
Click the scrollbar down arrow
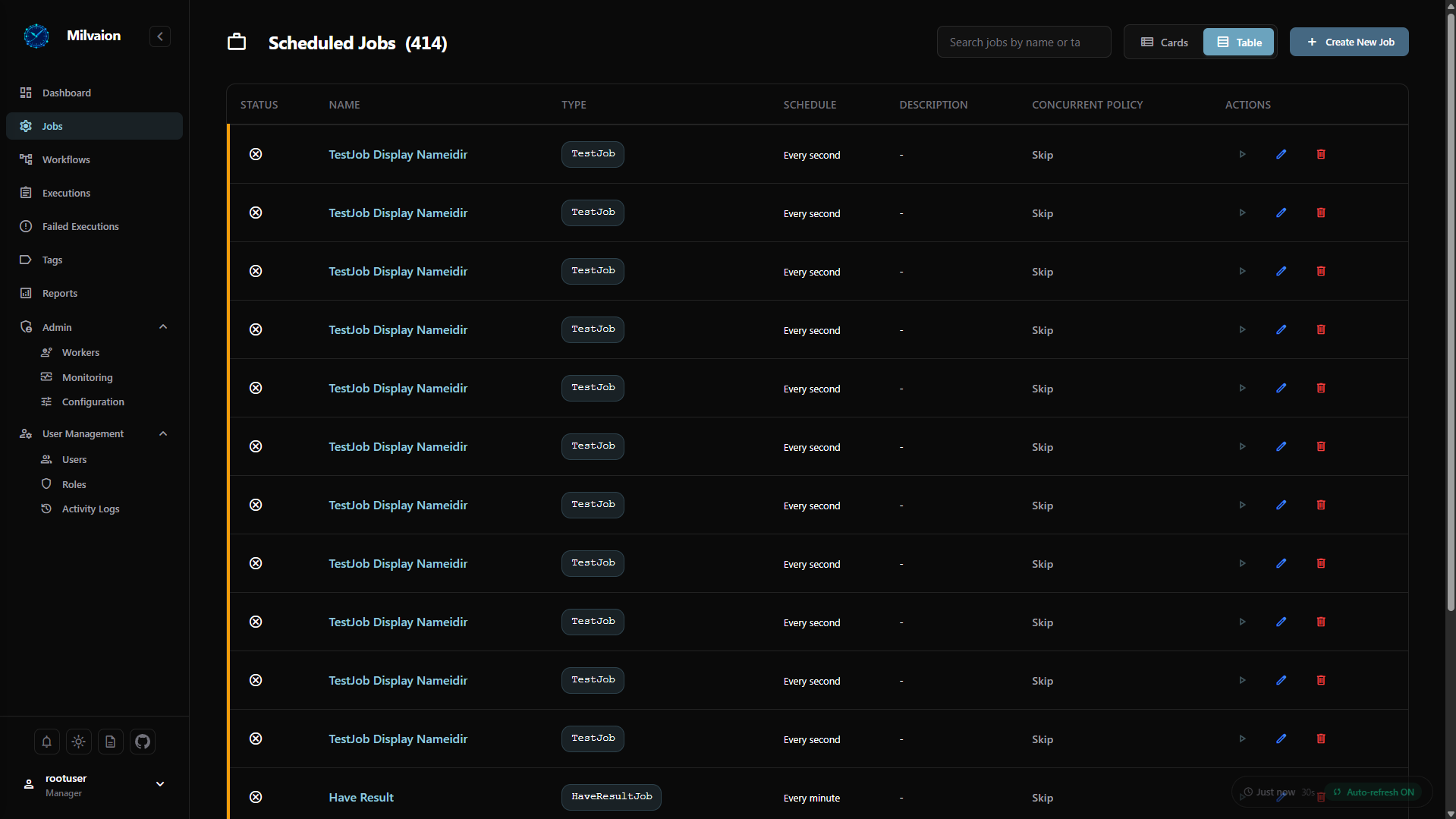1450,814
